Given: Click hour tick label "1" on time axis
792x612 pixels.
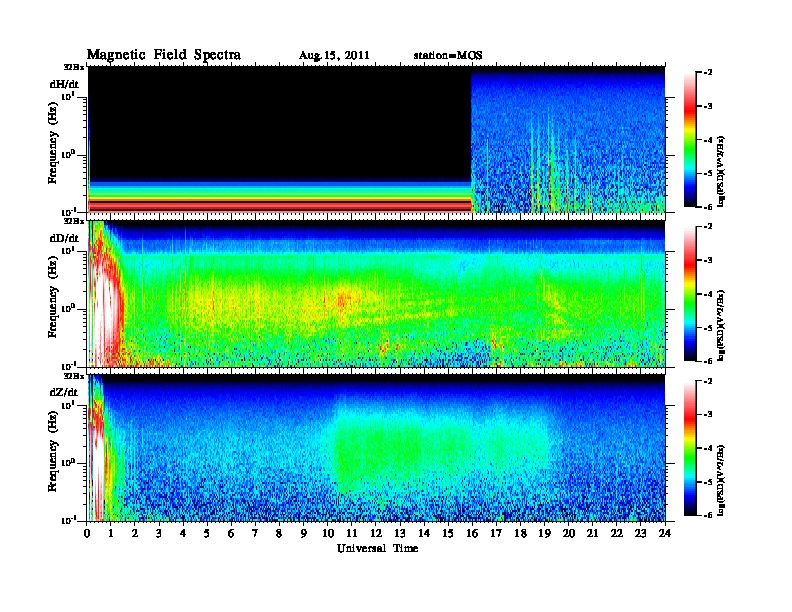Looking at the screenshot, I should [111, 534].
